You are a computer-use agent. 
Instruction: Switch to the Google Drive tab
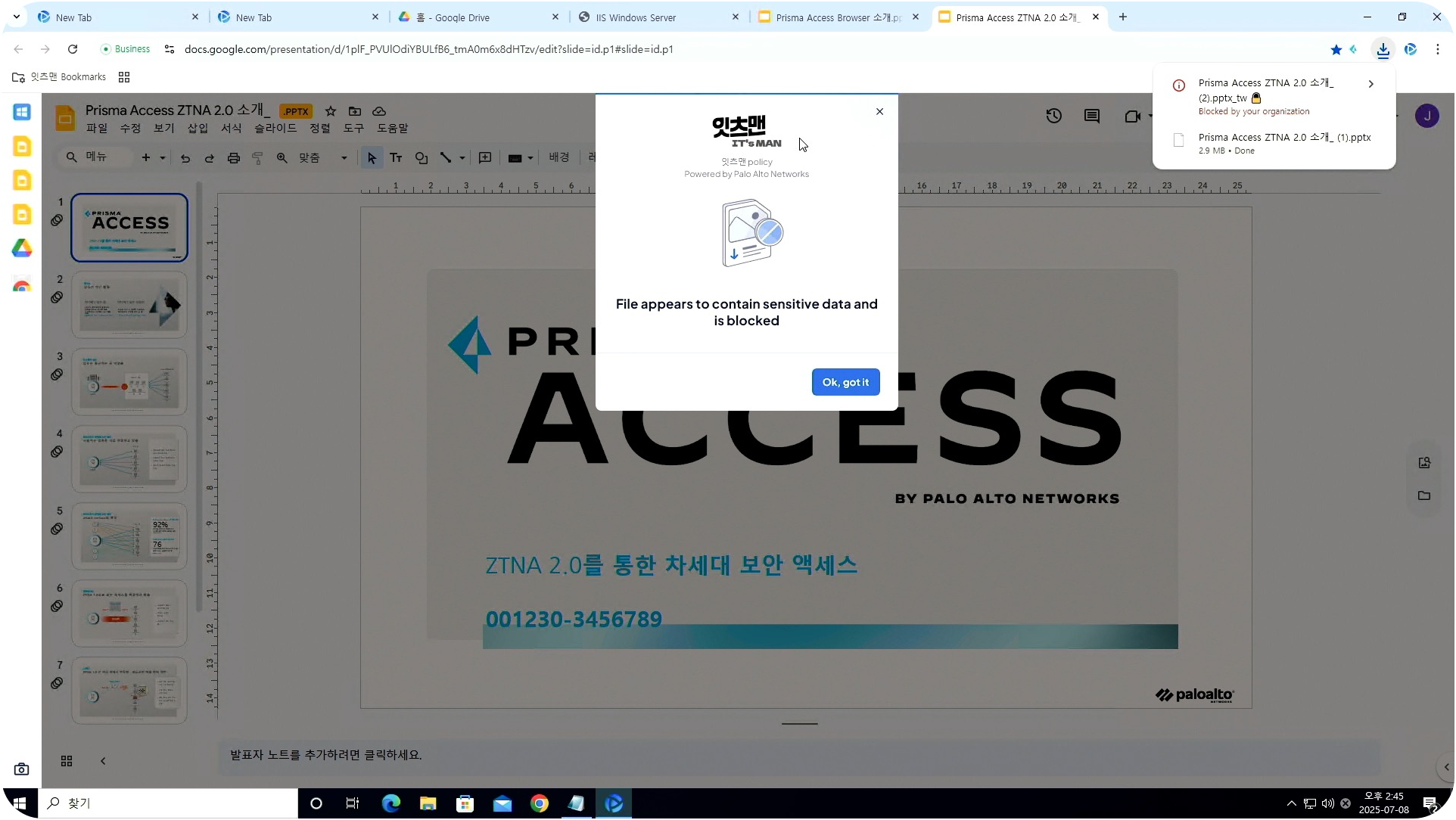coord(478,17)
